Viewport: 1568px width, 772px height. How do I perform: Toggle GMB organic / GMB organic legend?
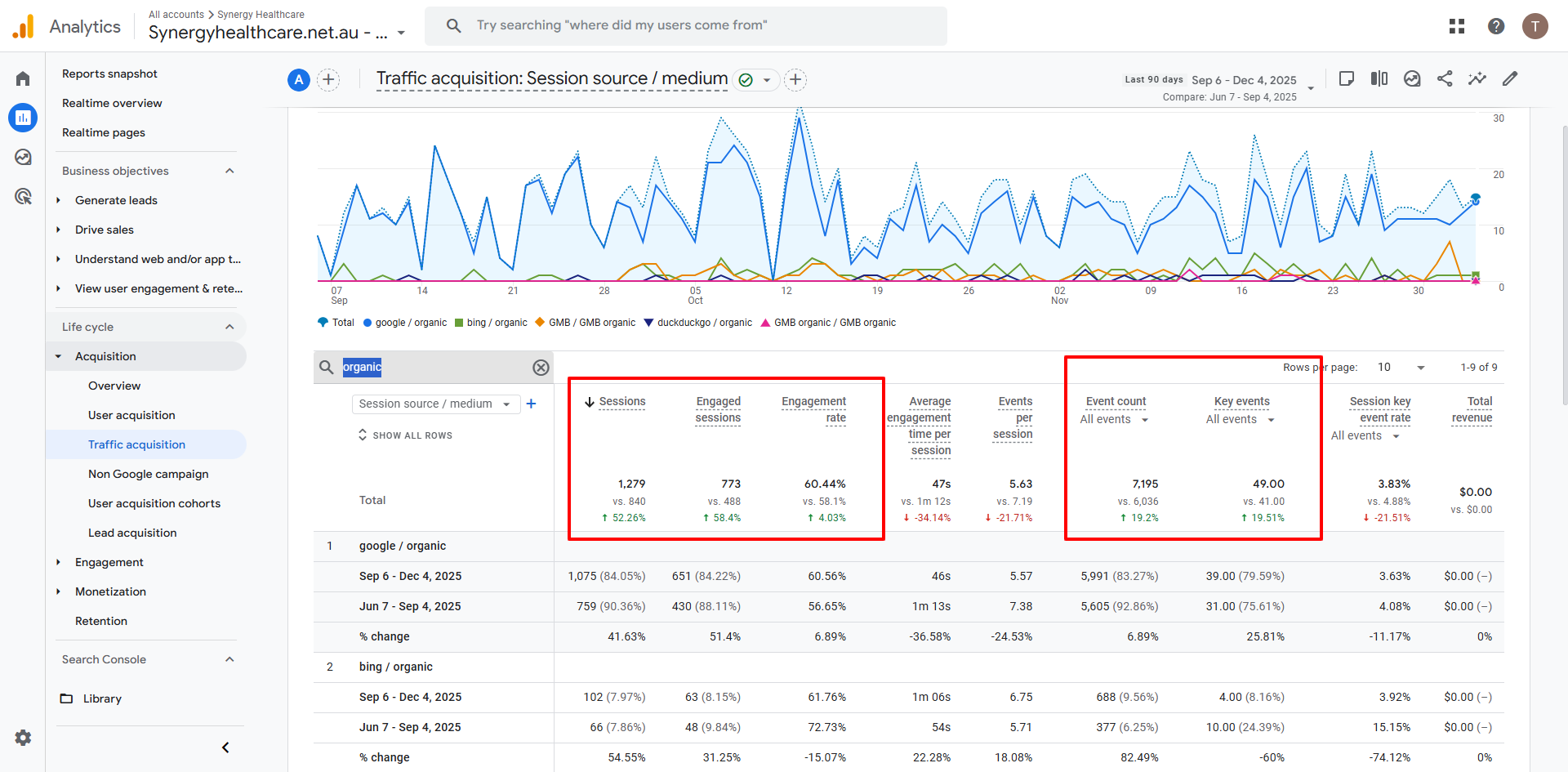pyautogui.click(x=828, y=323)
